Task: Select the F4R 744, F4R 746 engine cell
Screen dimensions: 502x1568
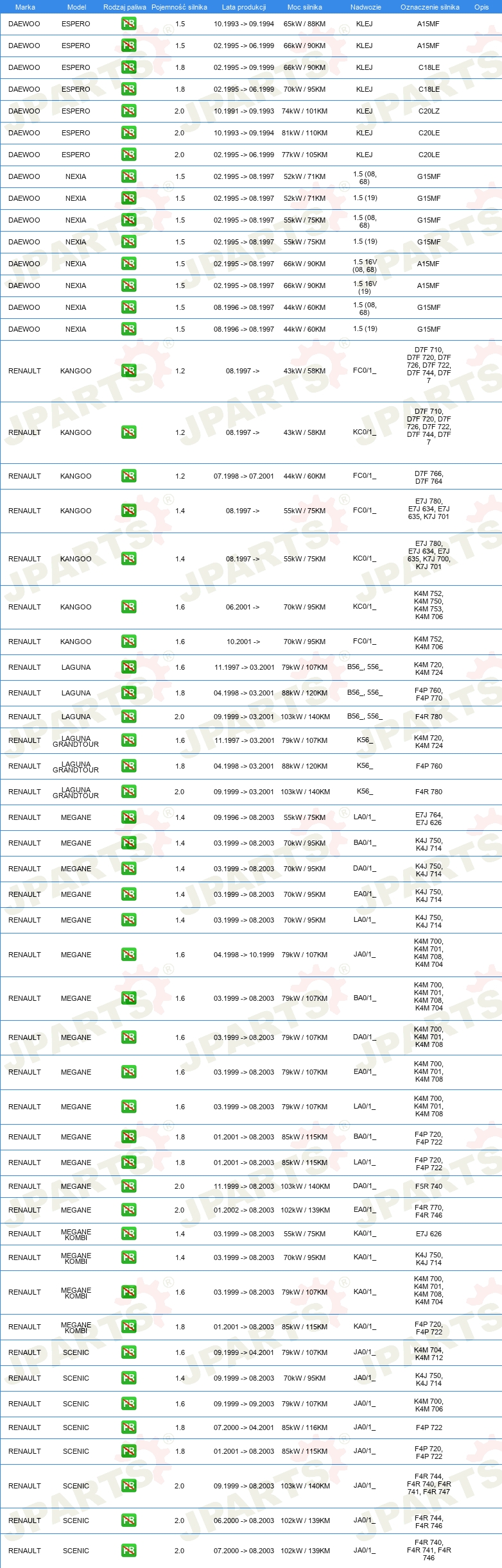Action: coord(429,1522)
